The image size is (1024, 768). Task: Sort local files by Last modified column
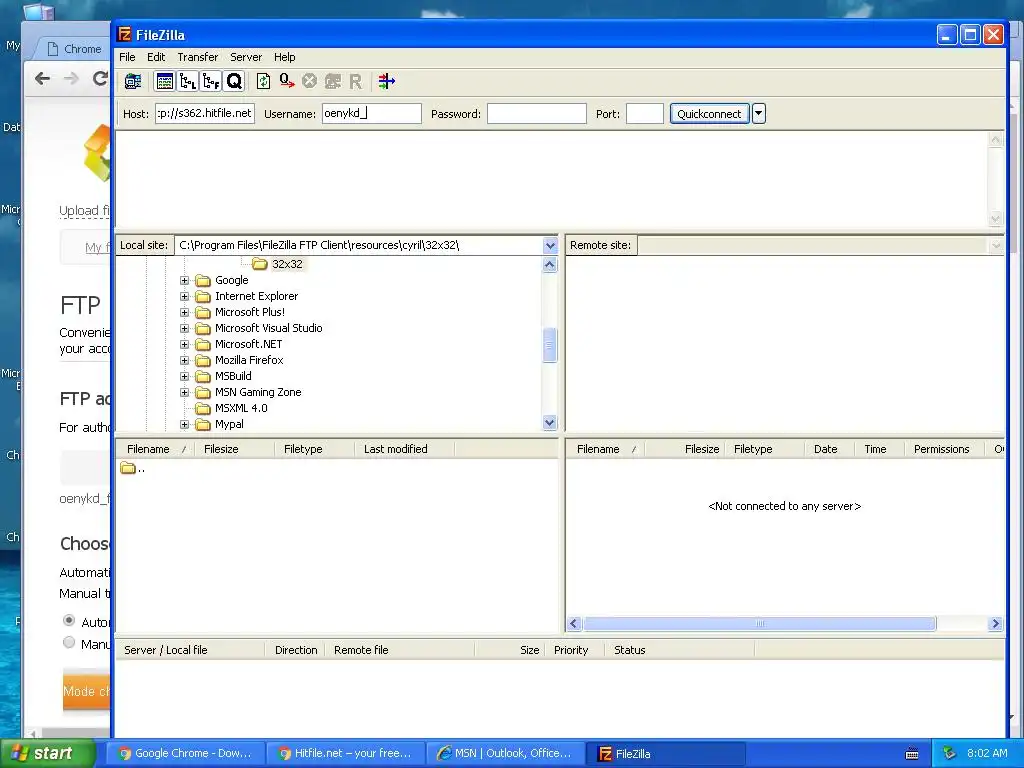405,449
